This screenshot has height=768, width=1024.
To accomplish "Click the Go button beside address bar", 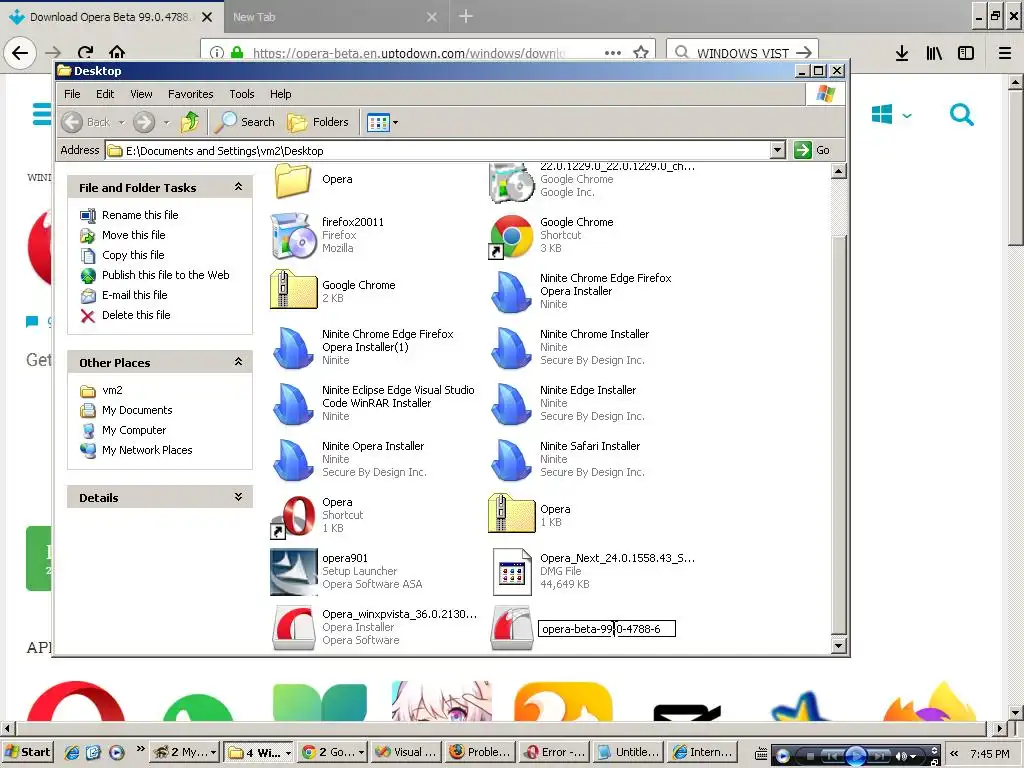I will point(812,150).
